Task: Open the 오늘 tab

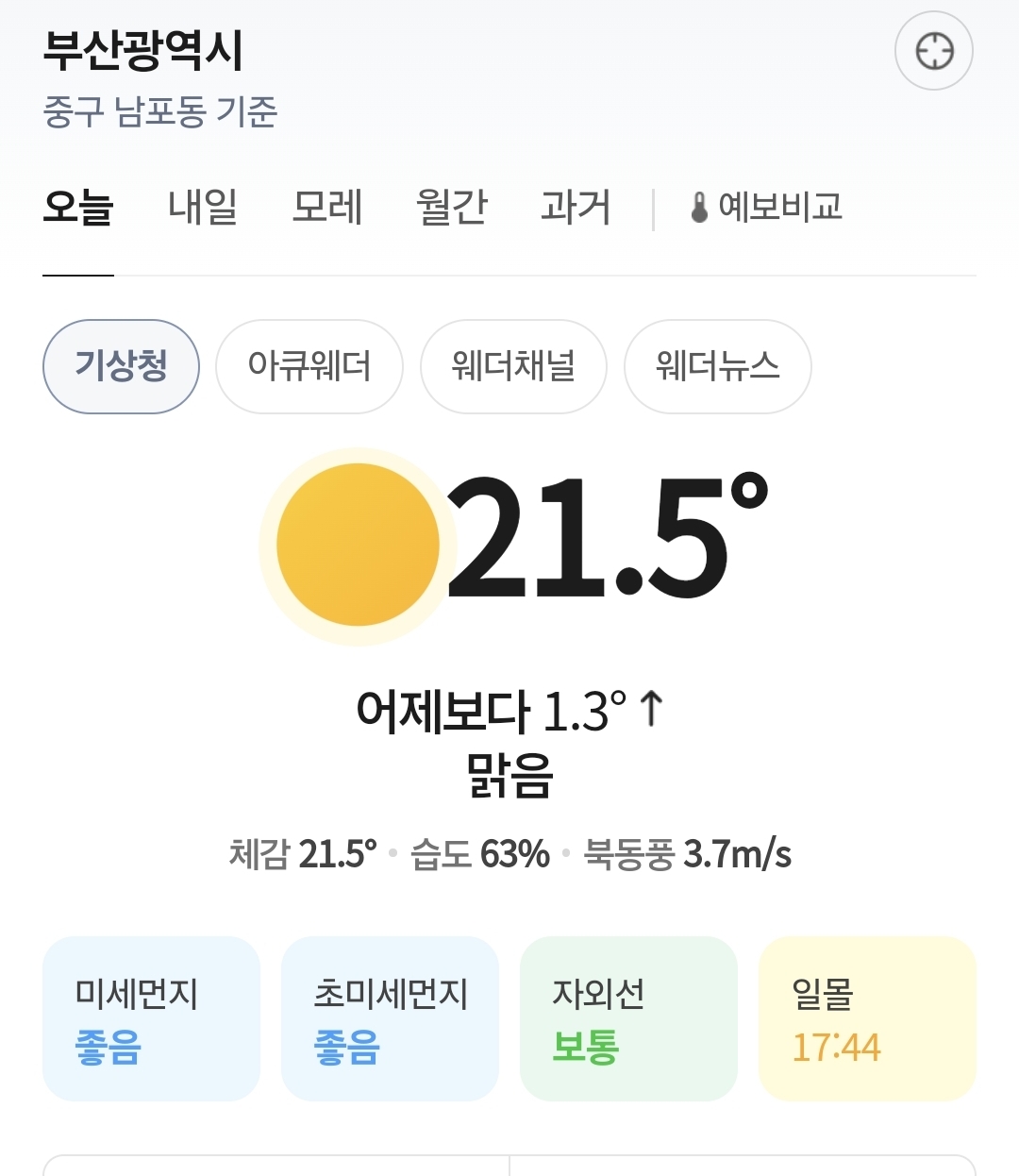Action: [78, 208]
